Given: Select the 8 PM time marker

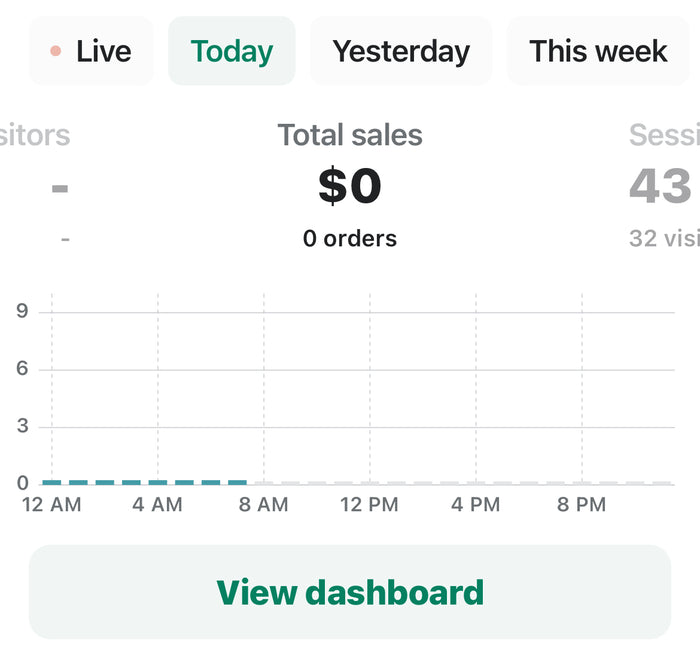Looking at the screenshot, I should [582, 505].
